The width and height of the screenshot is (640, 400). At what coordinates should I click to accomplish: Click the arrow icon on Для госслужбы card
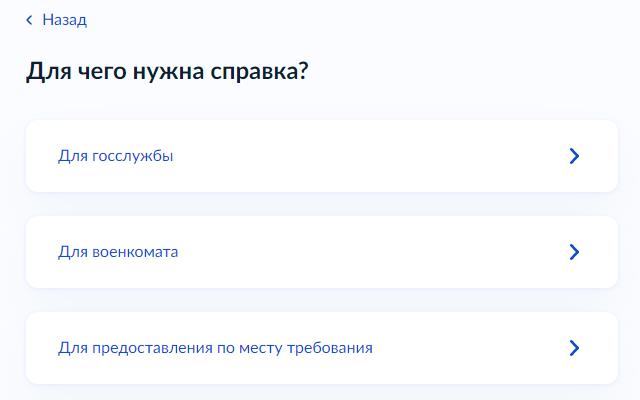(x=574, y=156)
